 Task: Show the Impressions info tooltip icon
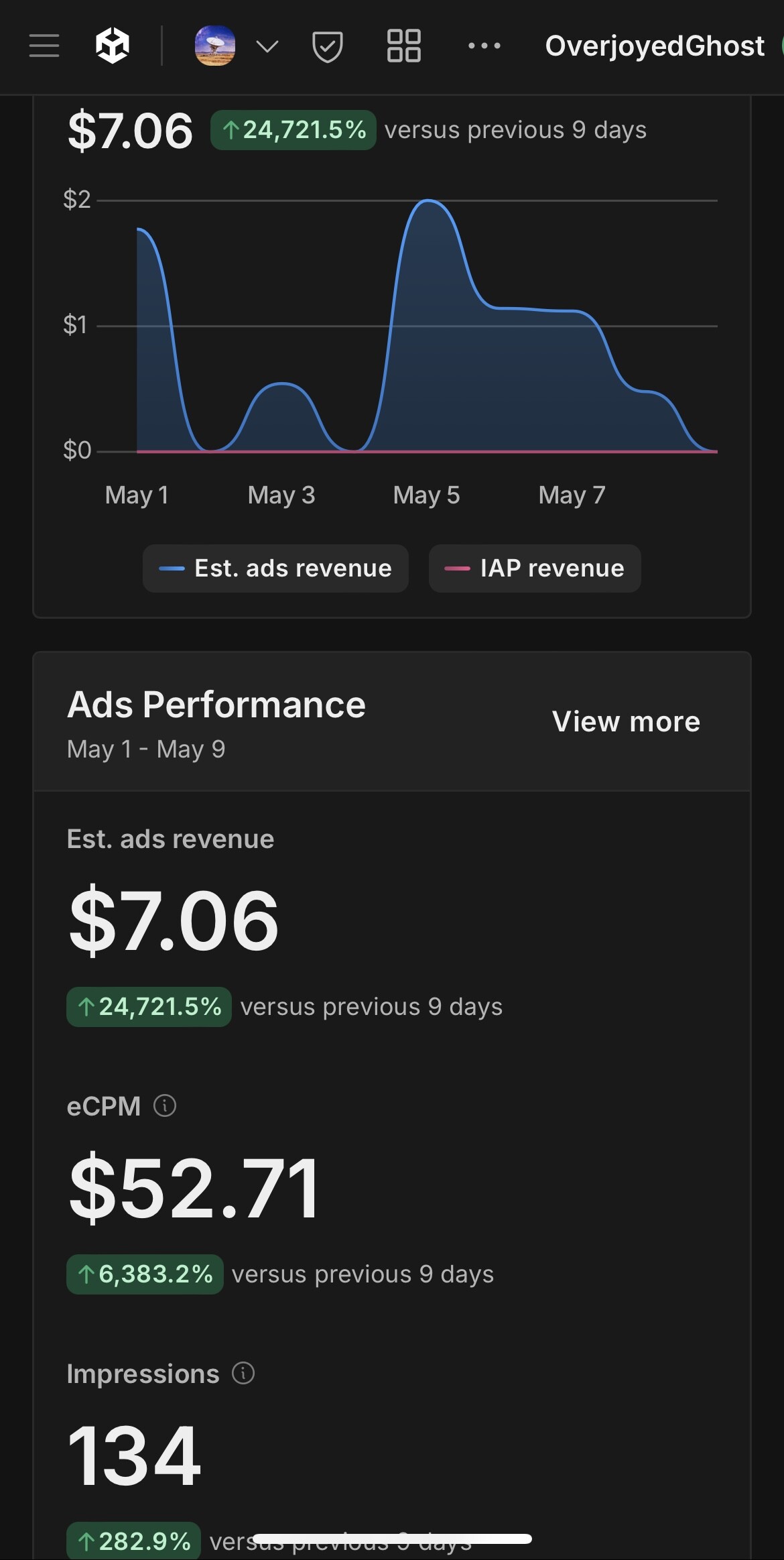[x=243, y=1373]
